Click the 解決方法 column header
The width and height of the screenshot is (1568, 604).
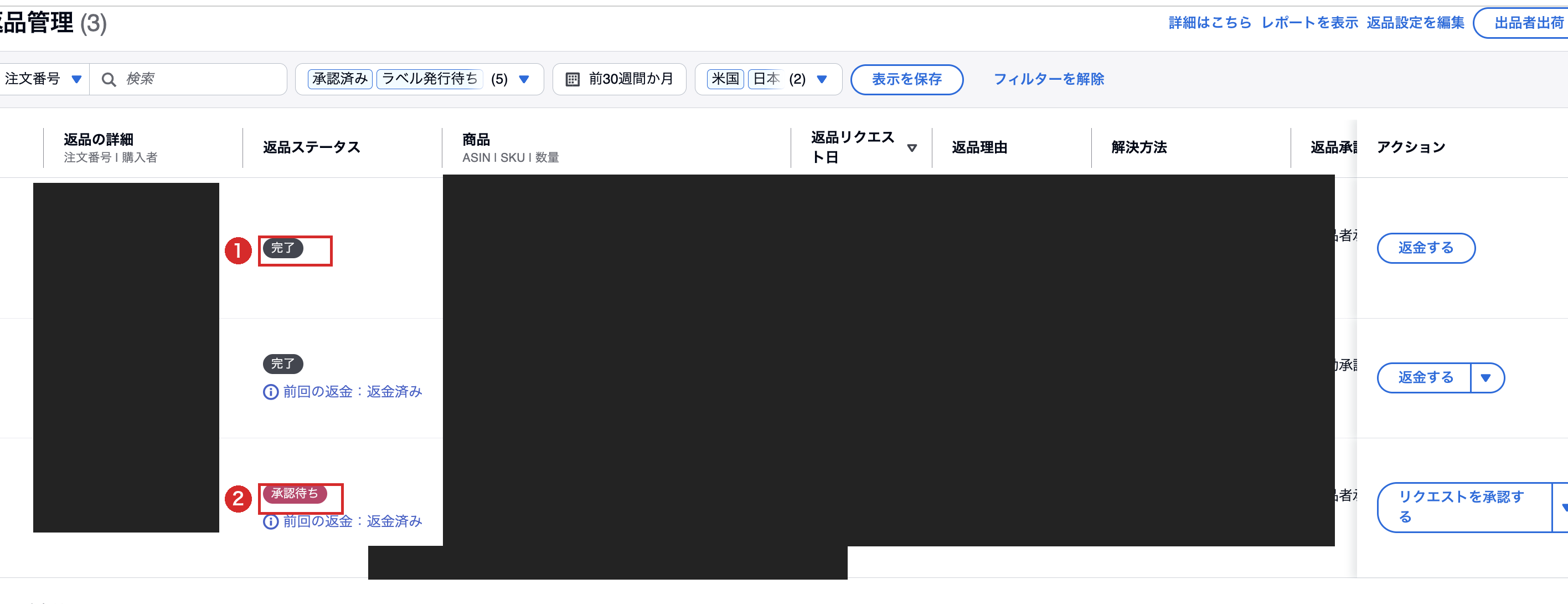pyautogui.click(x=1139, y=147)
